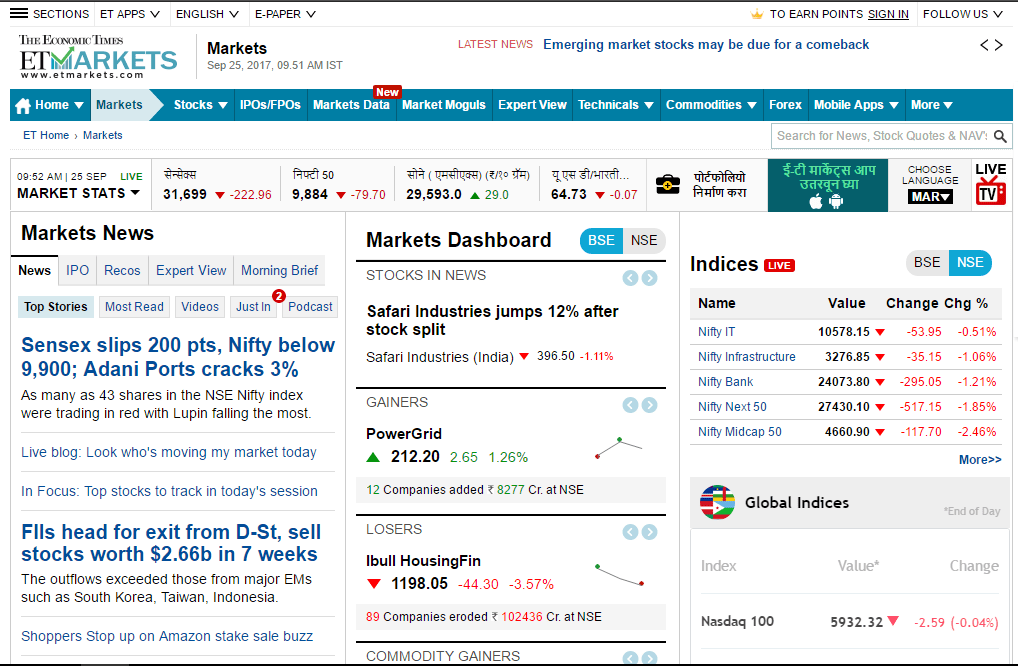Click the ET Markets logo
This screenshot has height=666, width=1018.
(97, 56)
